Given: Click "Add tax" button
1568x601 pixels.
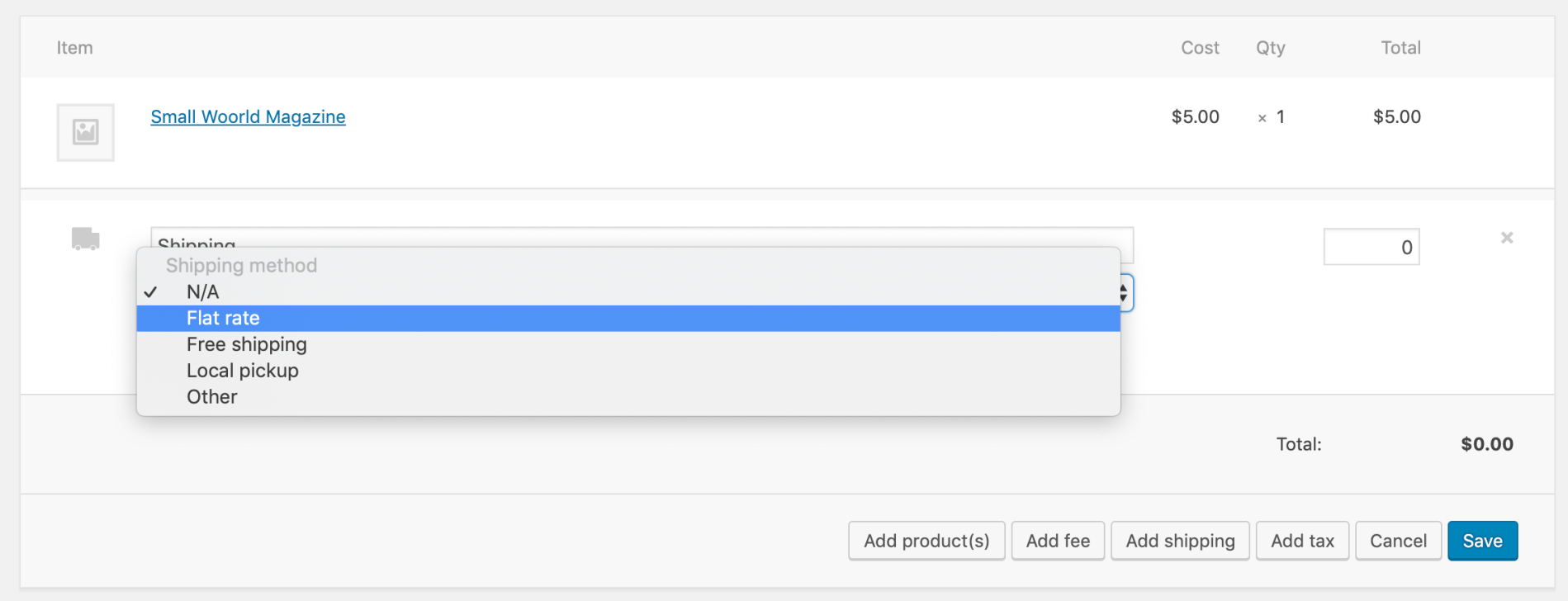Looking at the screenshot, I should pyautogui.click(x=1302, y=541).
